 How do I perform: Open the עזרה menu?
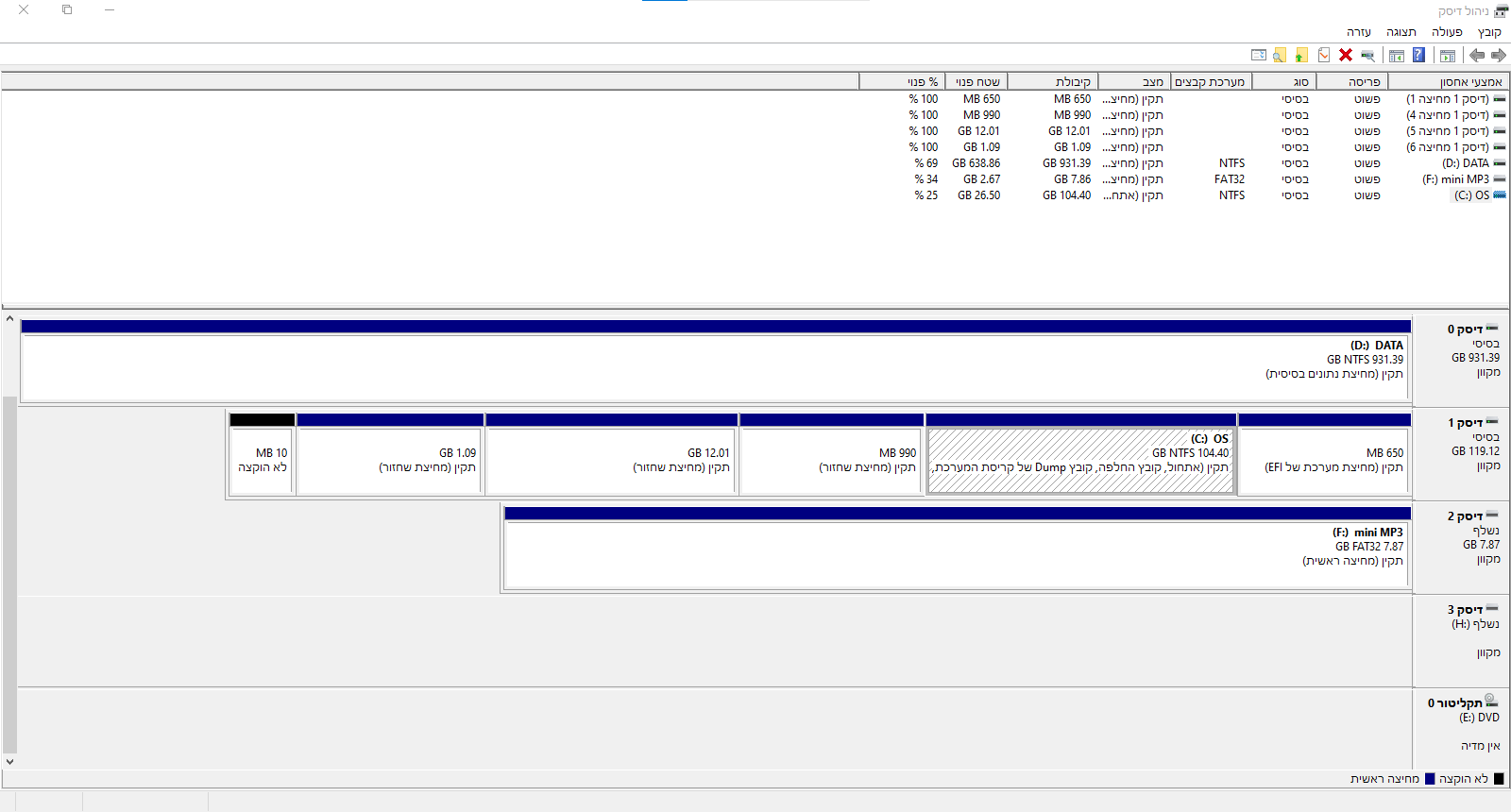coord(1359,32)
